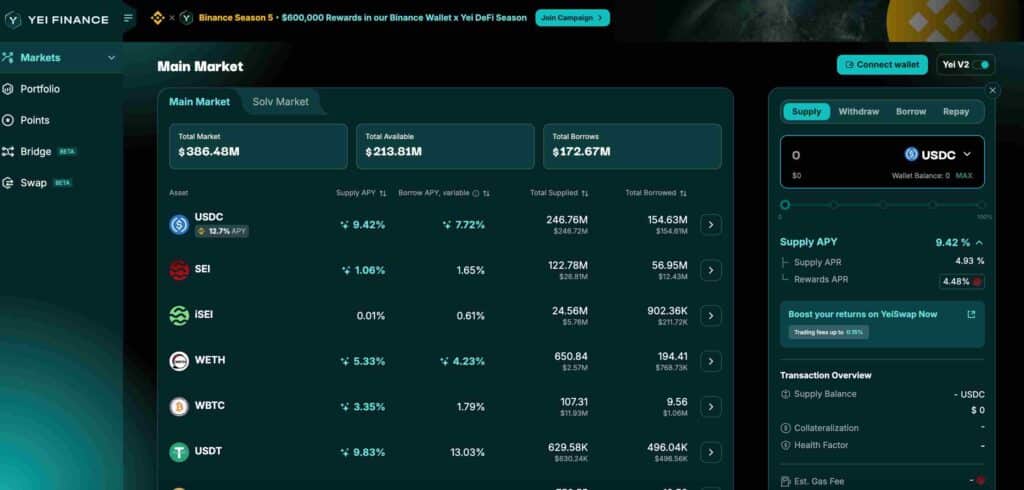1024x490 pixels.
Task: Sort the table by Supply APY
Action: (383, 193)
